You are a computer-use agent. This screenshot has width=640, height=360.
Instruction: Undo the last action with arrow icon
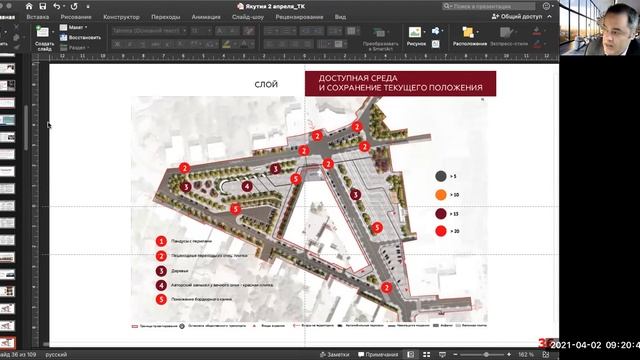57,6
